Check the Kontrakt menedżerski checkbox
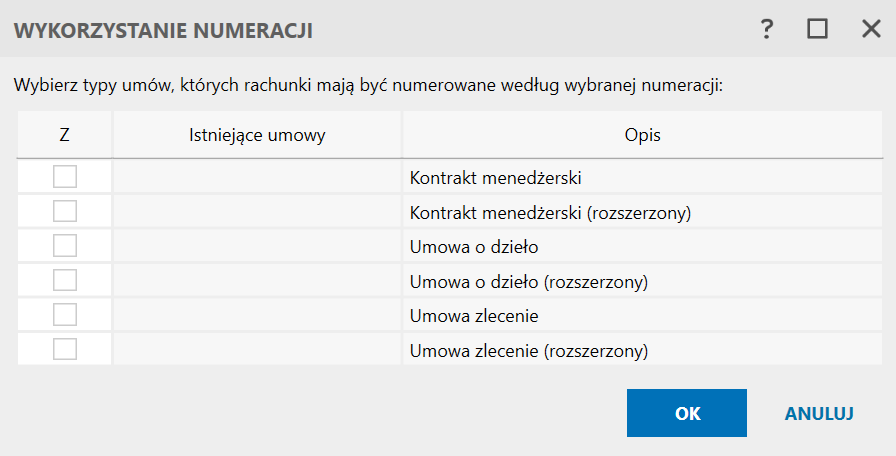This screenshot has height=456, width=896. click(65, 177)
